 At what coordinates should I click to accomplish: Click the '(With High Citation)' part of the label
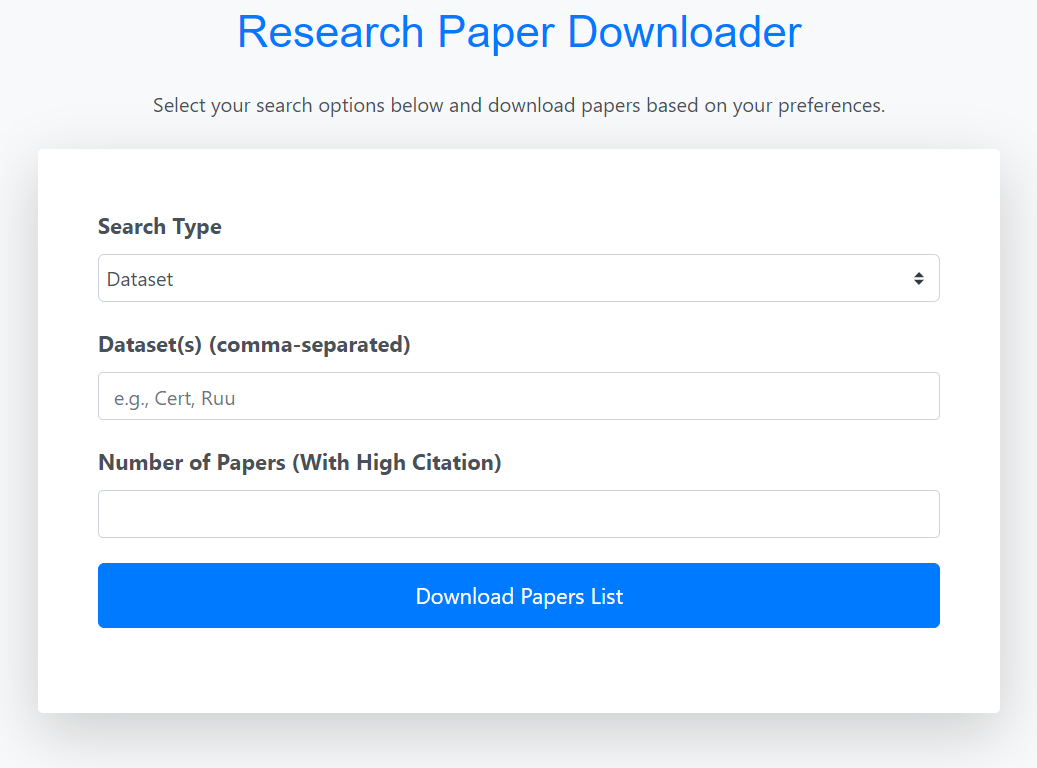[x=396, y=463]
